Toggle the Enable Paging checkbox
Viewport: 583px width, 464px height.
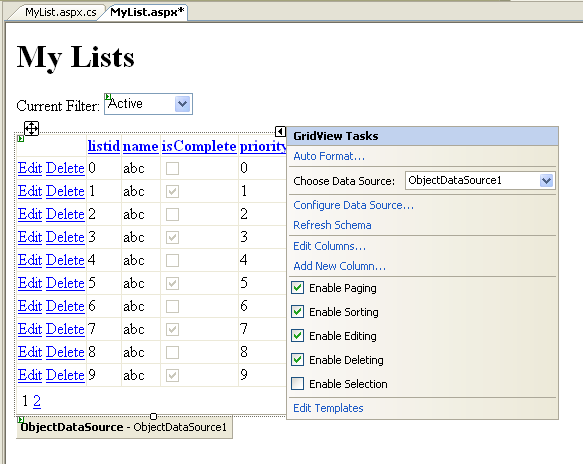click(x=297, y=288)
